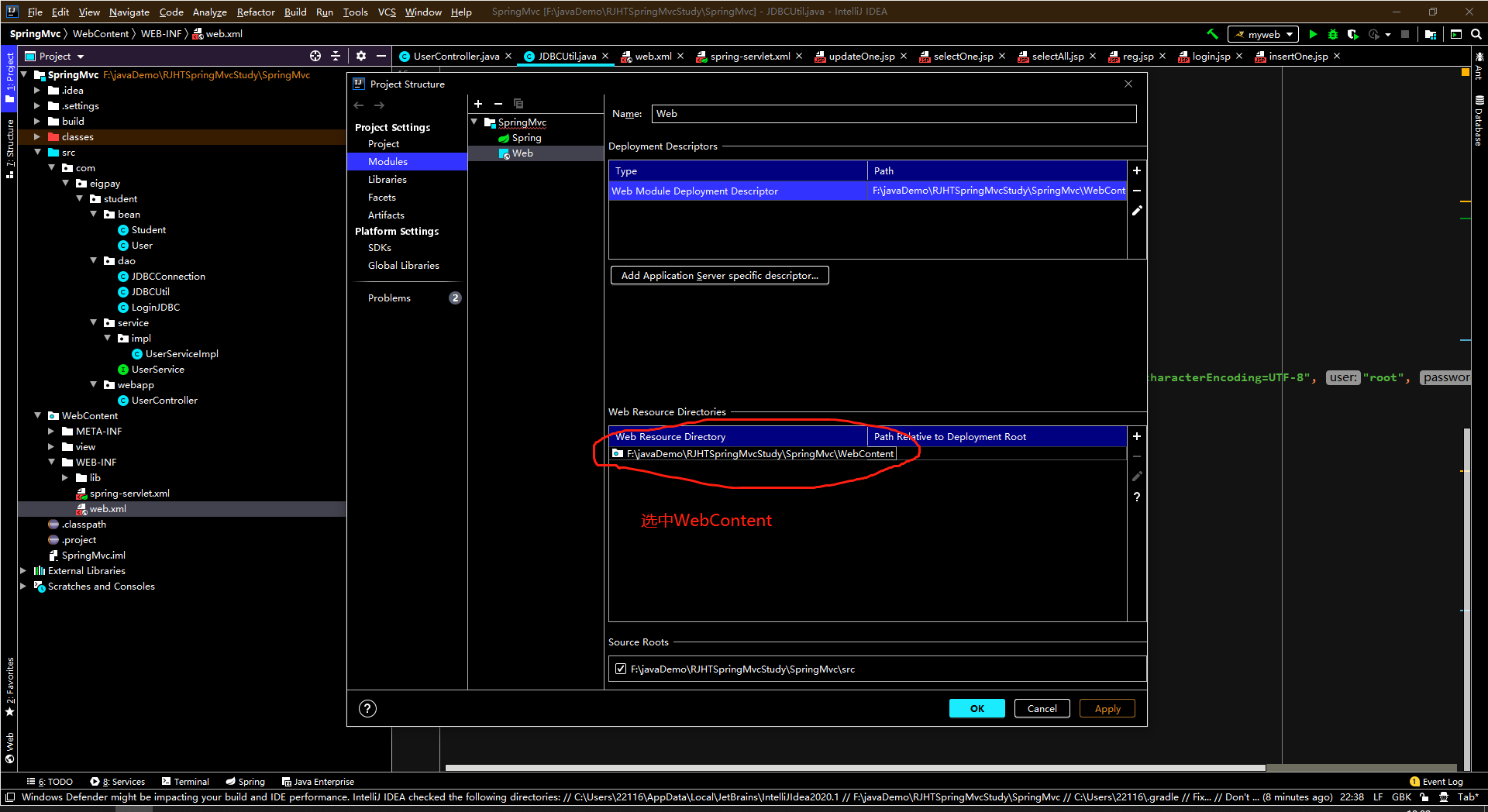Open Search Everywhere magnifier icon
The height and width of the screenshot is (812, 1488).
point(1476,34)
